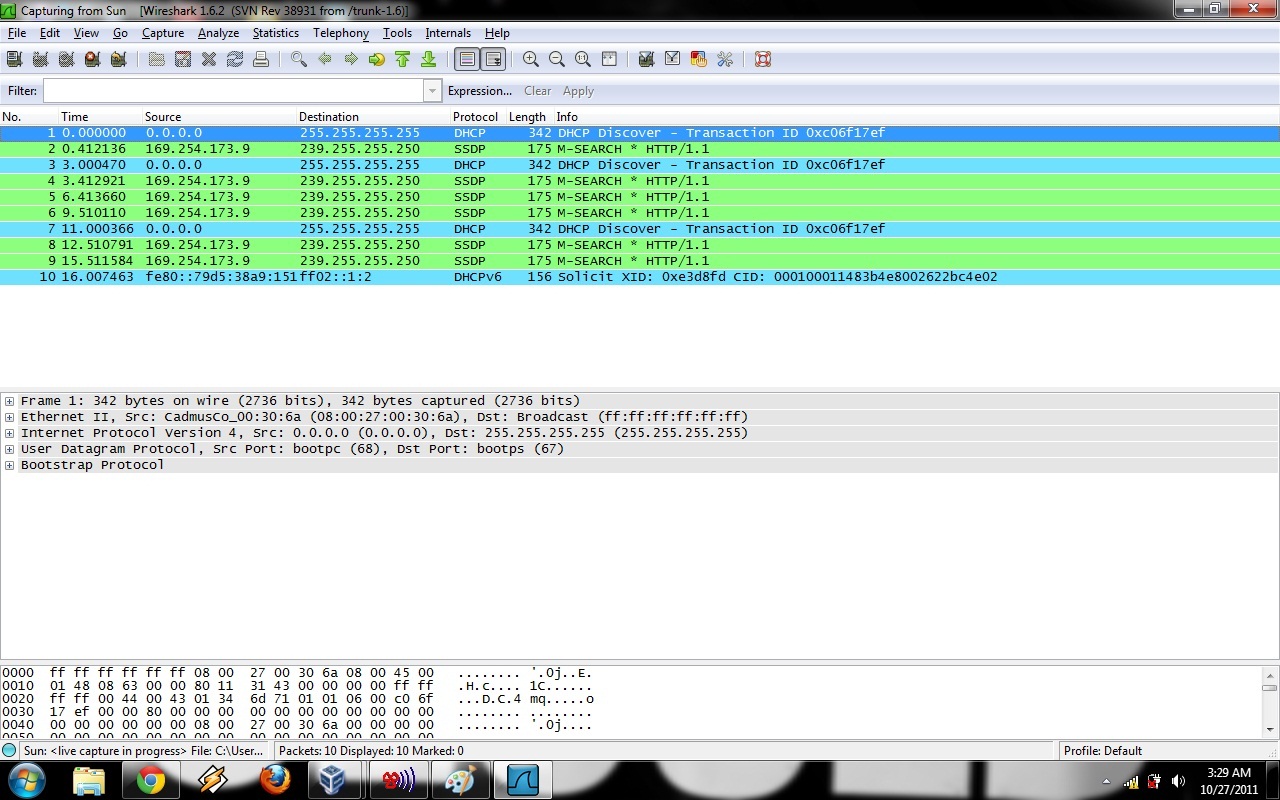
Task: Go forward in packet history
Action: pos(351,59)
